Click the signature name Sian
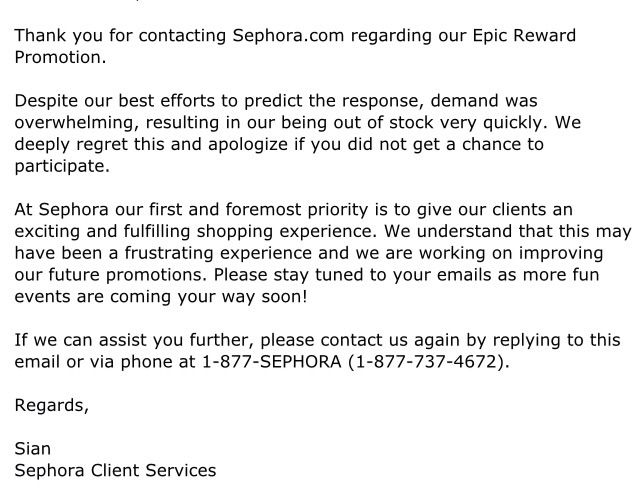Screen dimensions: 640x498 tap(33, 449)
